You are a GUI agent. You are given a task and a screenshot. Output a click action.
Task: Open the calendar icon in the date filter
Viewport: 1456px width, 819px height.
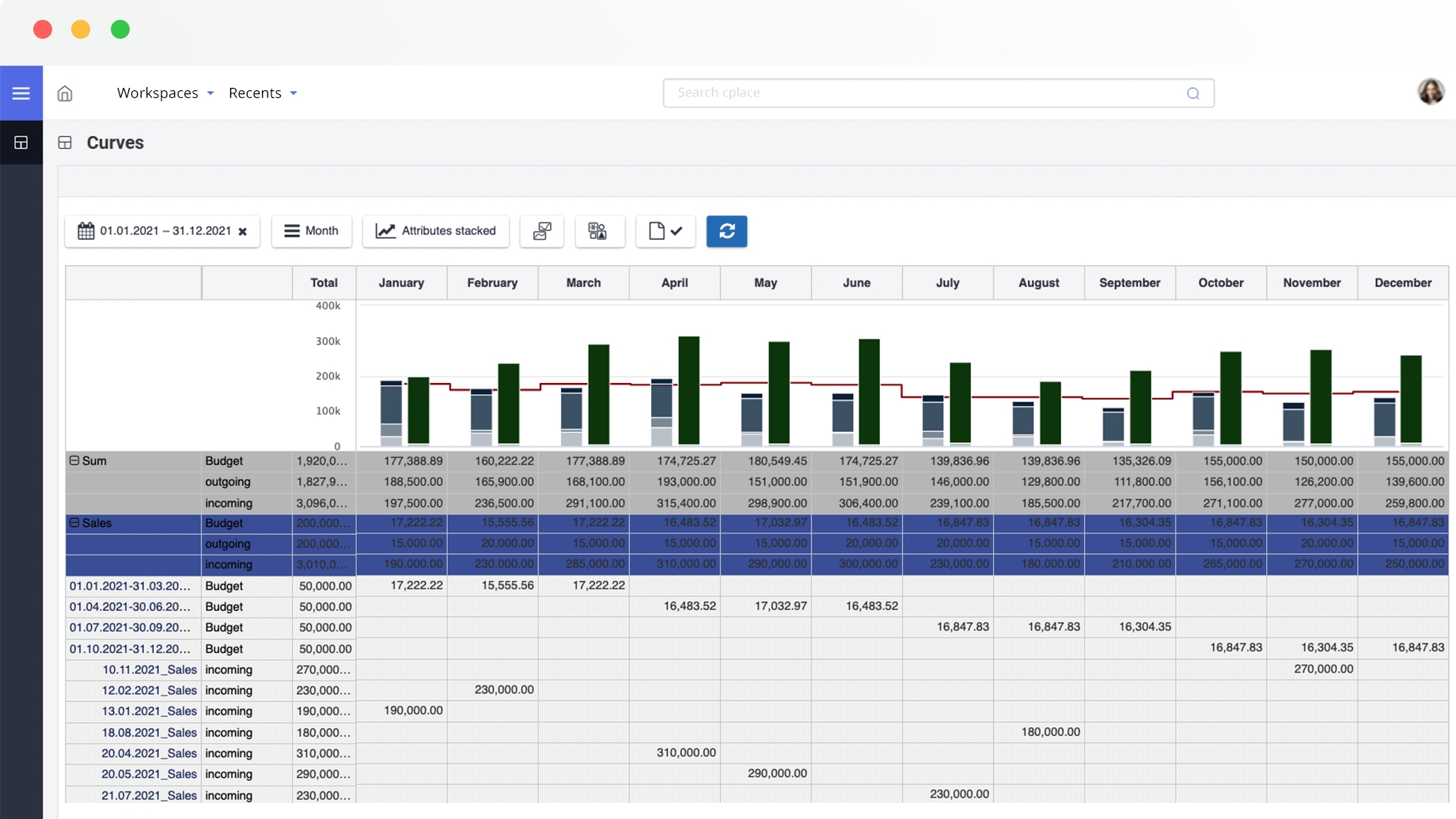pyautogui.click(x=85, y=231)
